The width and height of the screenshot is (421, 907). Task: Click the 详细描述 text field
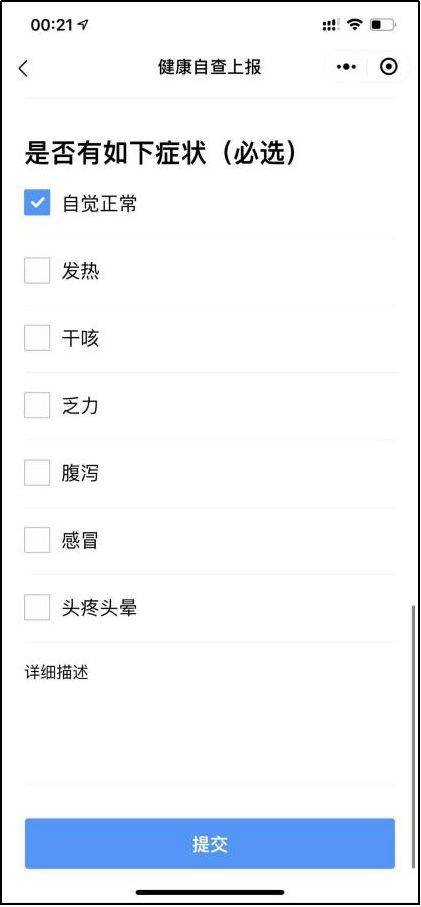210,713
